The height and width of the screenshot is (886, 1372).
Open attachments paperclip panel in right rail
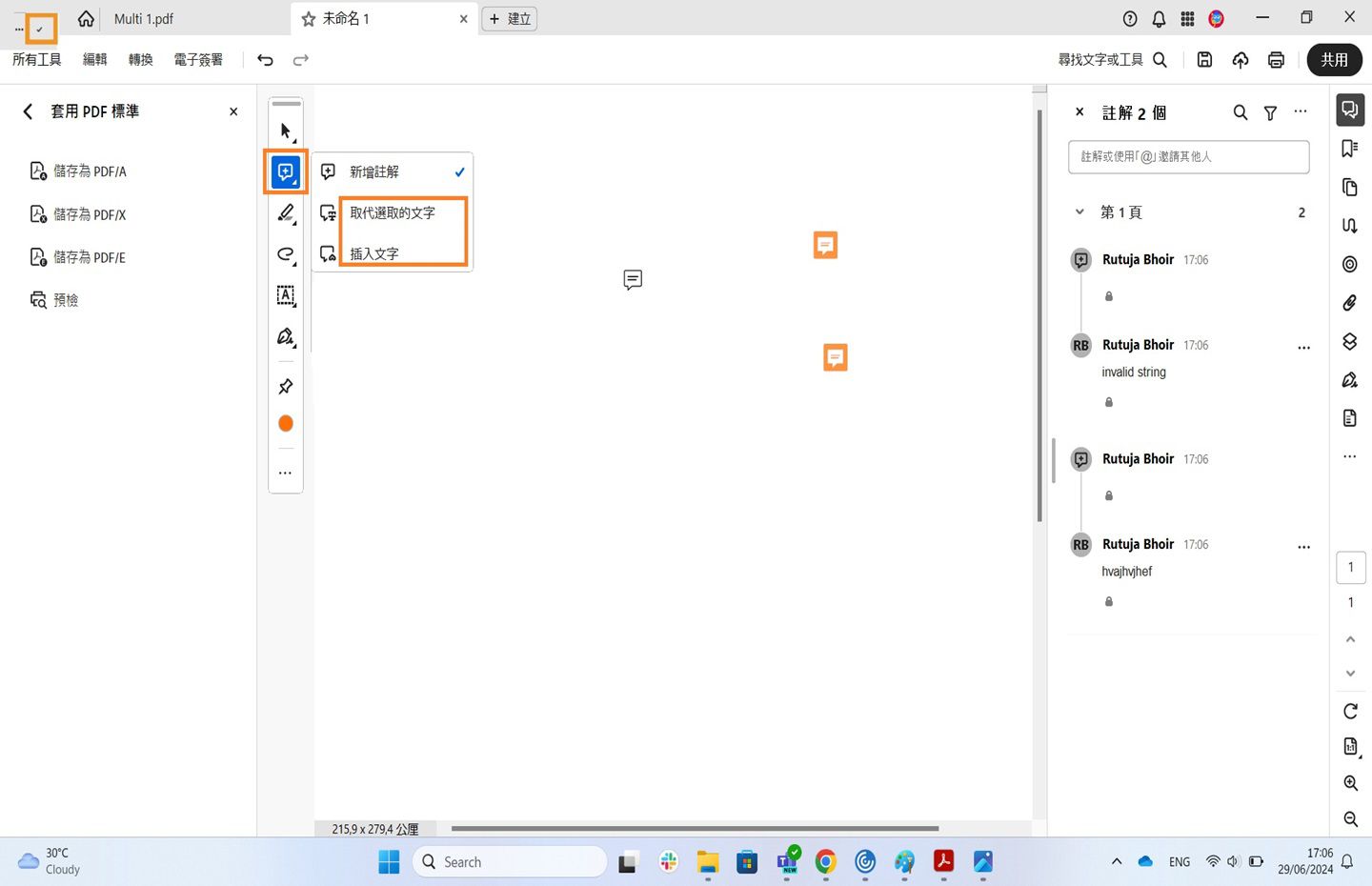(x=1350, y=303)
